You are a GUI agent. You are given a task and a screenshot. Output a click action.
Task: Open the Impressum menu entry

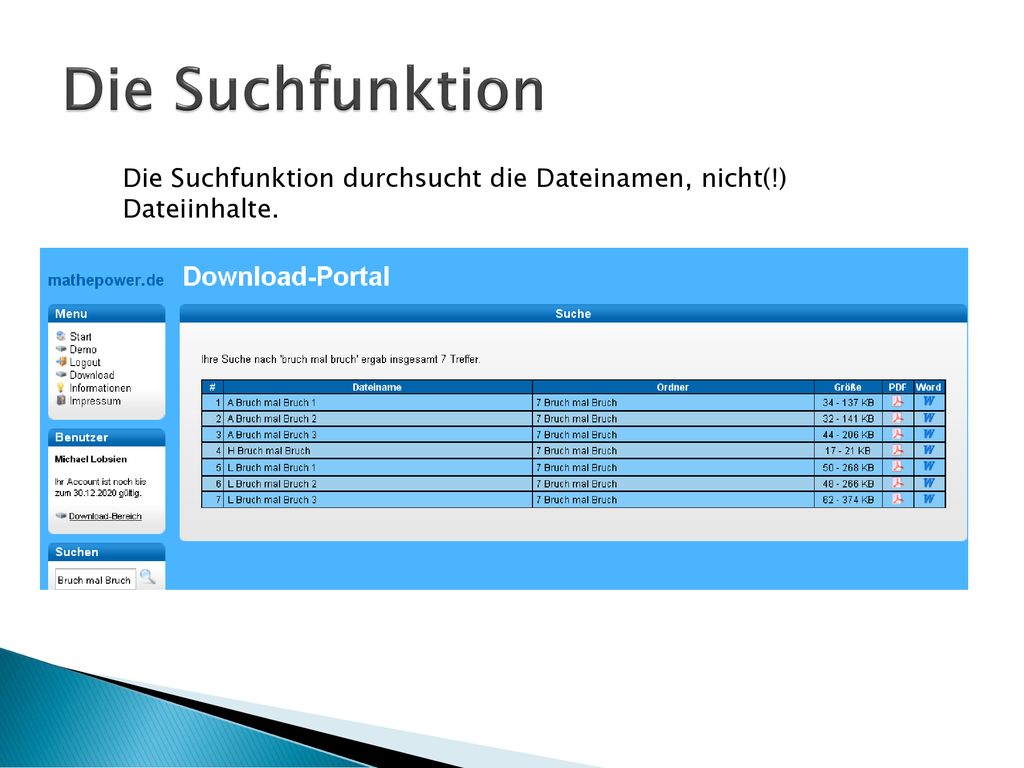click(95, 401)
